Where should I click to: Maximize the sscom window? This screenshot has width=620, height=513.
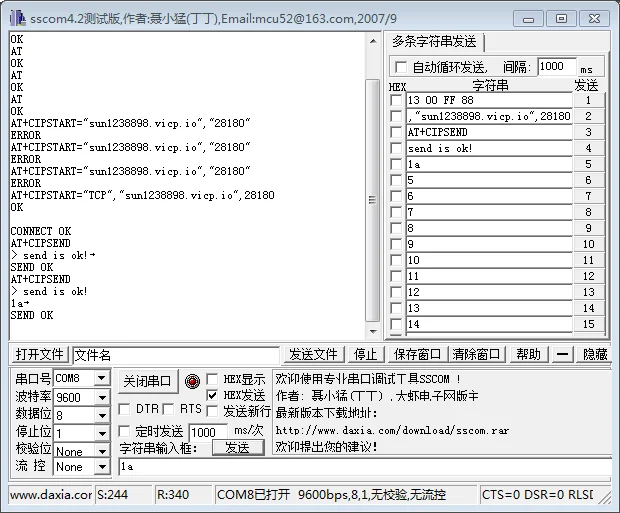pos(561,19)
